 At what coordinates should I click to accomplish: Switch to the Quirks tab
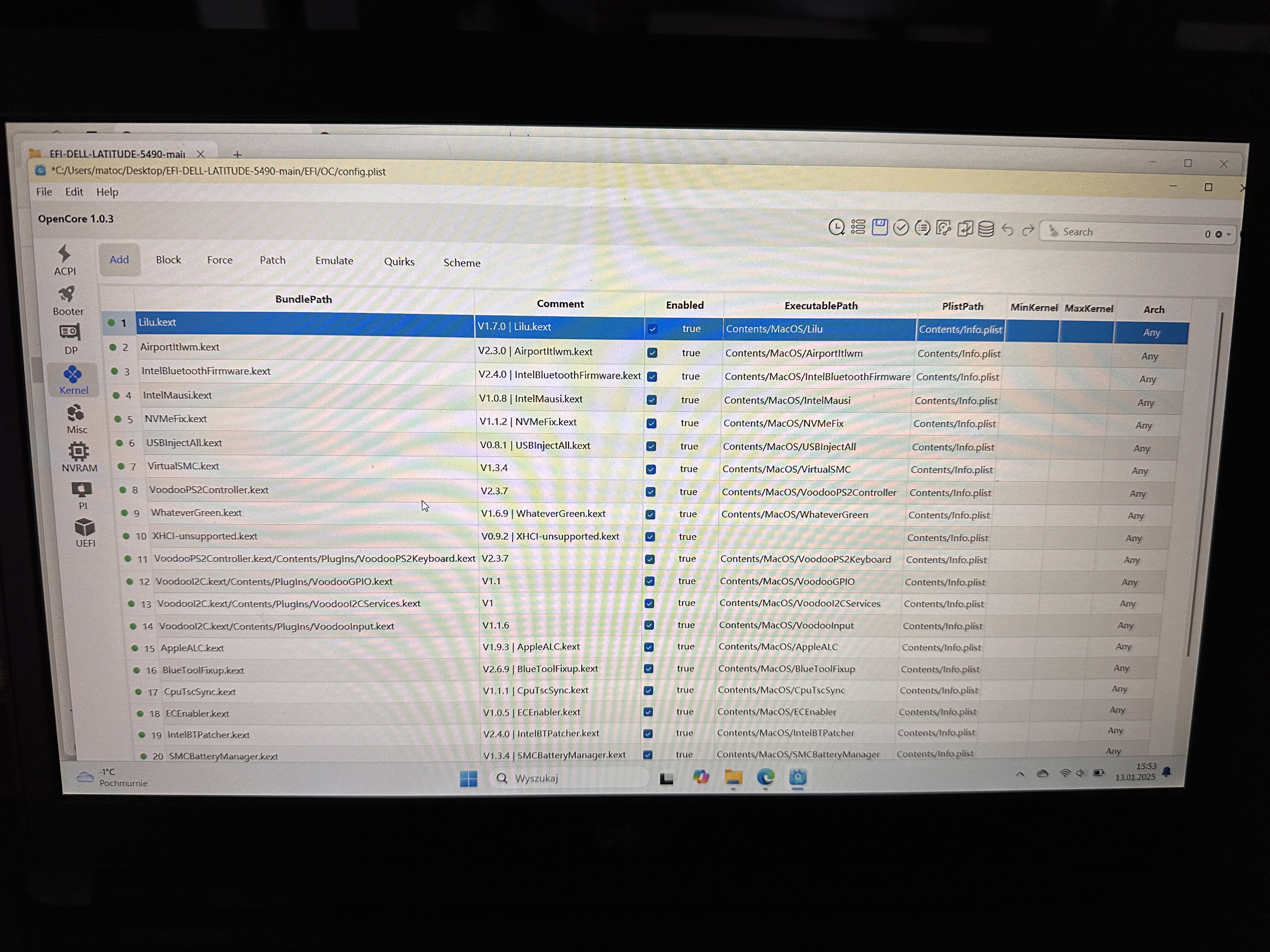399,262
